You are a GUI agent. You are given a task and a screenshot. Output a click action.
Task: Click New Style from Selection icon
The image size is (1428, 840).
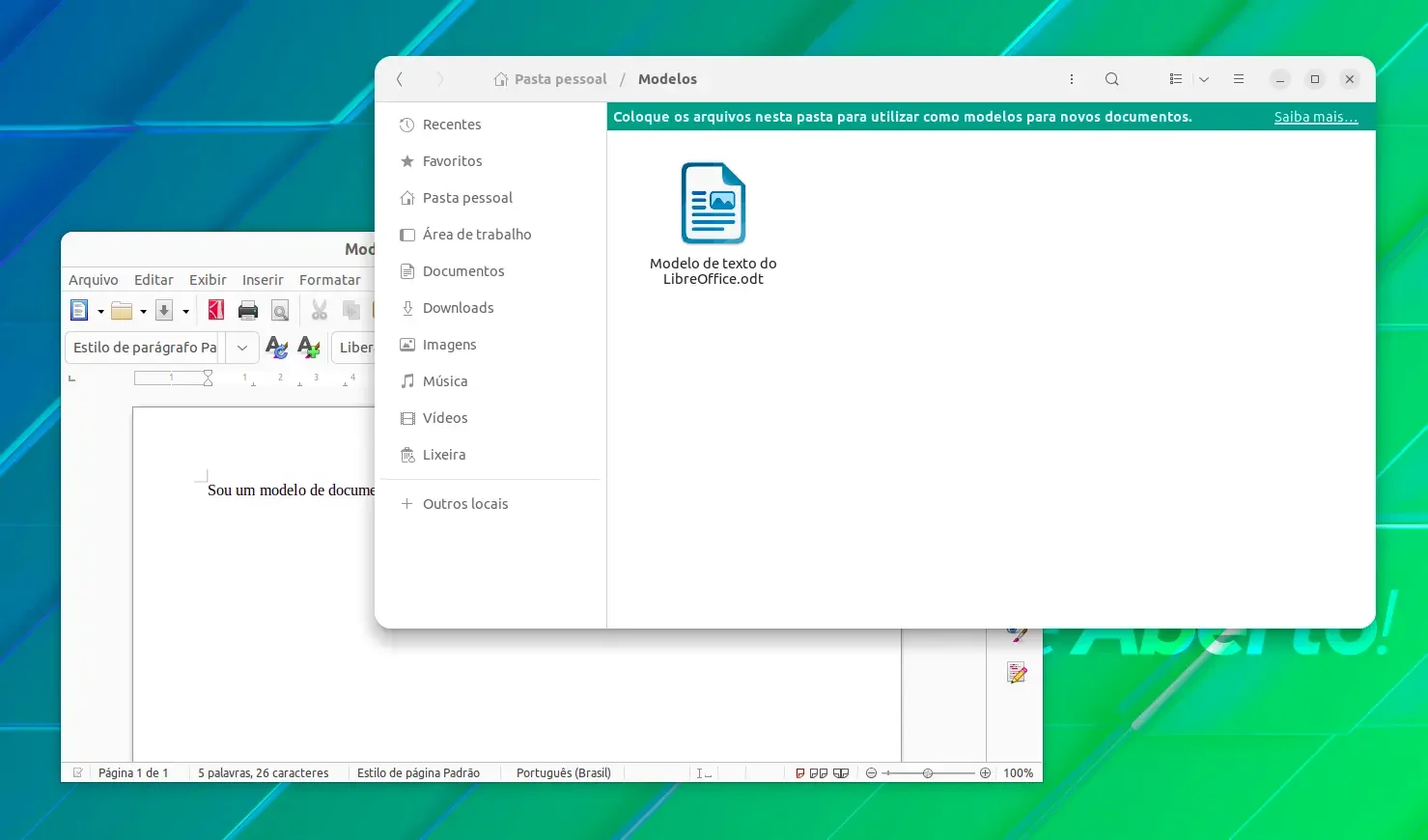pyautogui.click(x=309, y=347)
